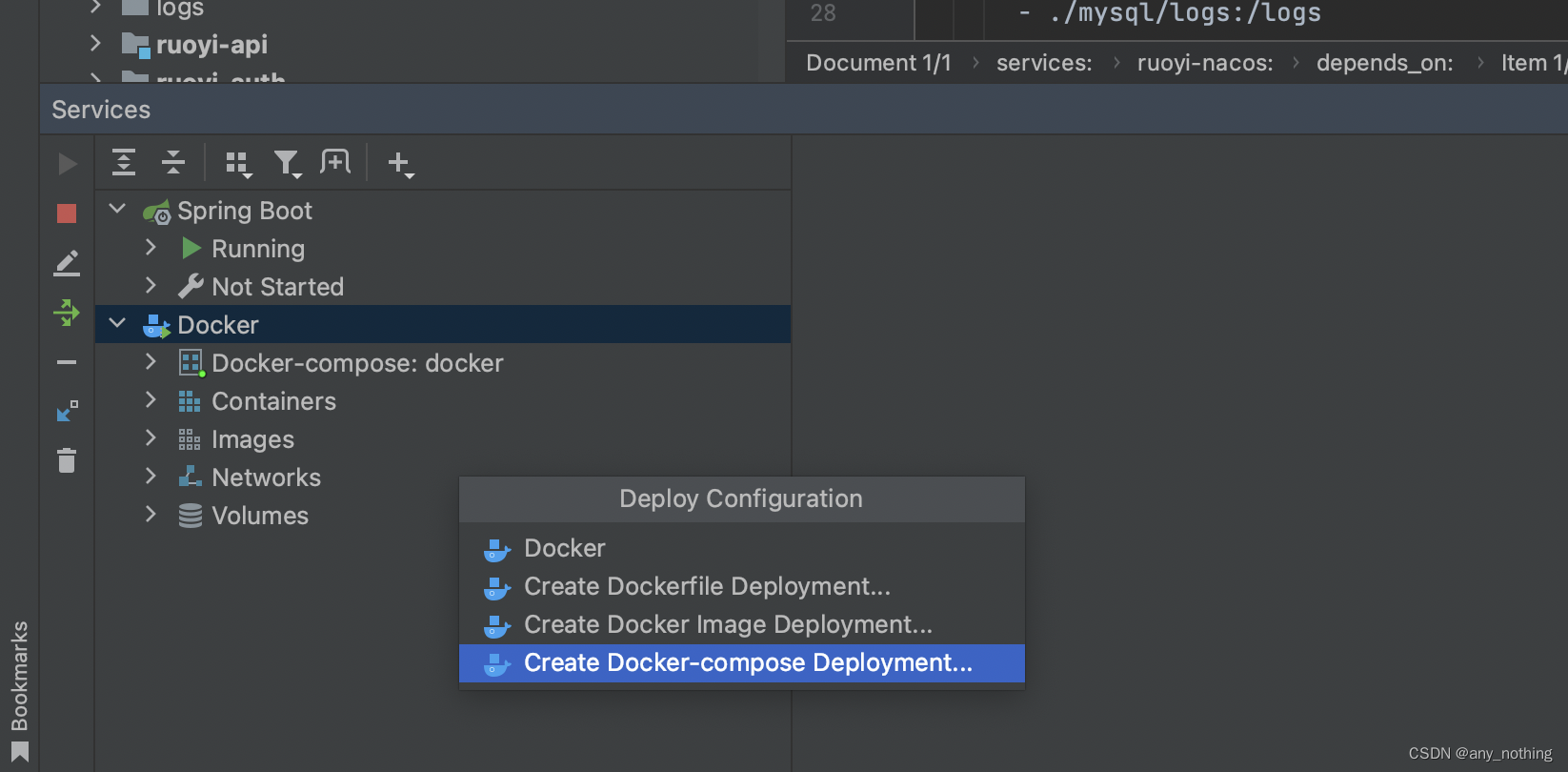The width and height of the screenshot is (1568, 772).
Task: Click the Delete trash can icon
Action: 67,461
